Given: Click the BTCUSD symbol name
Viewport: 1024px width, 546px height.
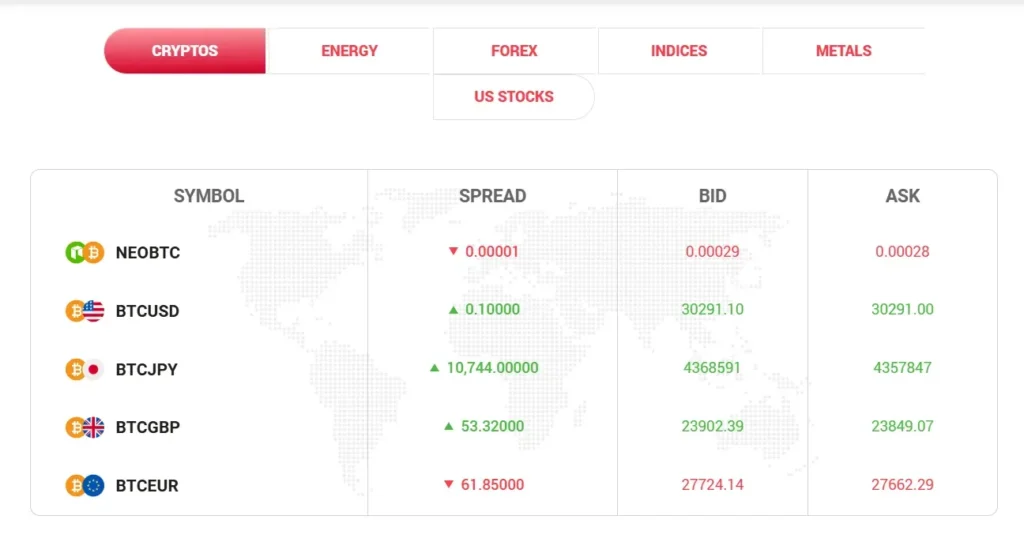Looking at the screenshot, I should coord(147,311).
